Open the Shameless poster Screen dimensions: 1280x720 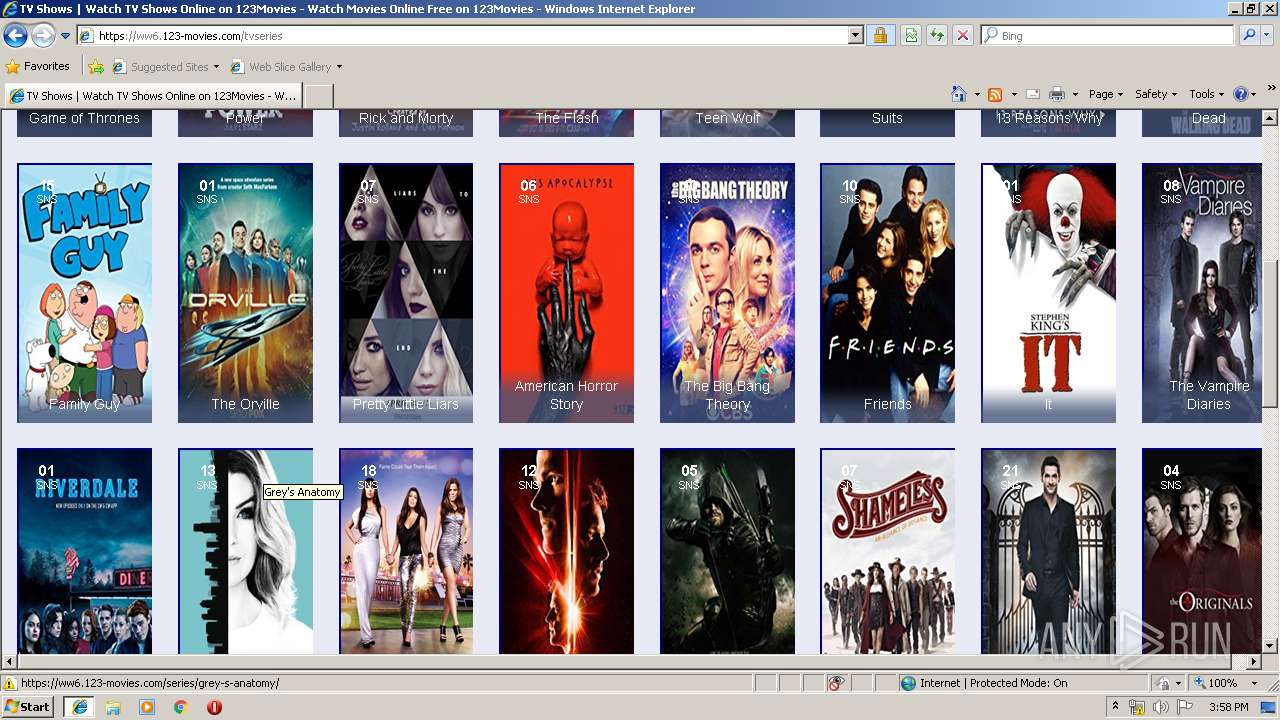pyautogui.click(x=887, y=551)
